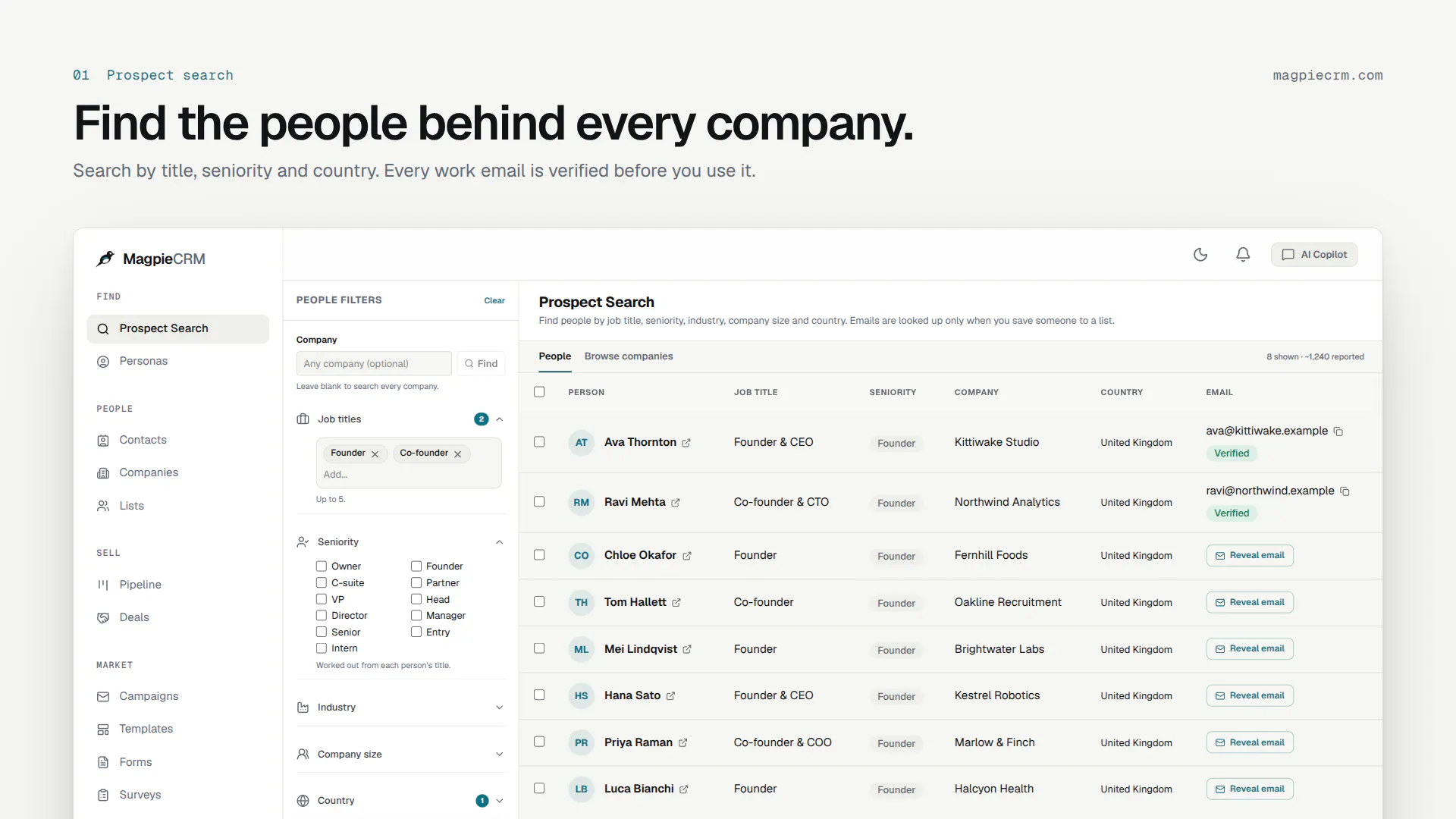
Task: Click the LB avatar for Luca Bianchi
Action: tap(581, 789)
